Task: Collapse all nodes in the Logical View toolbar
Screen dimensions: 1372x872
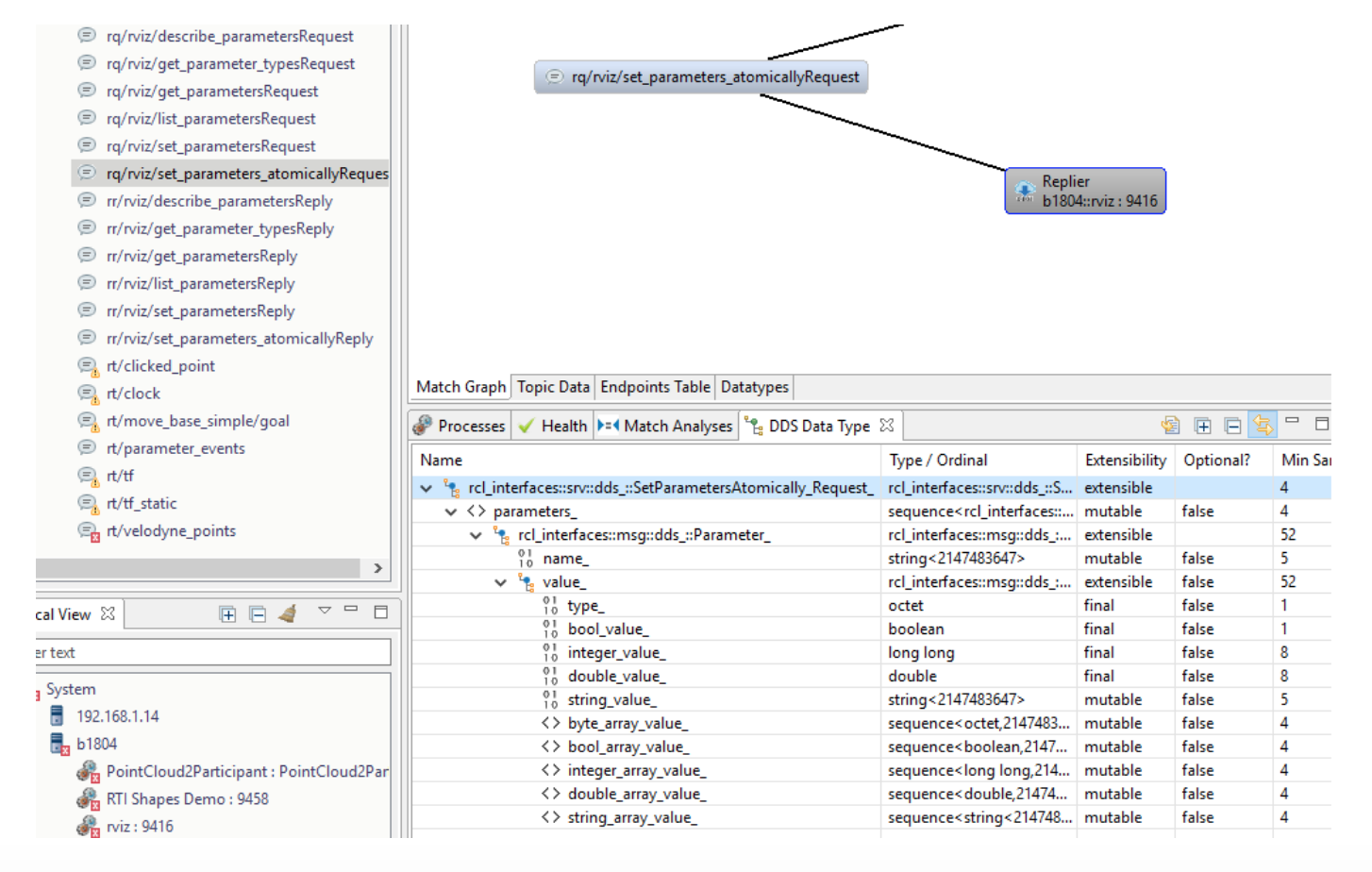Action: pos(258,614)
